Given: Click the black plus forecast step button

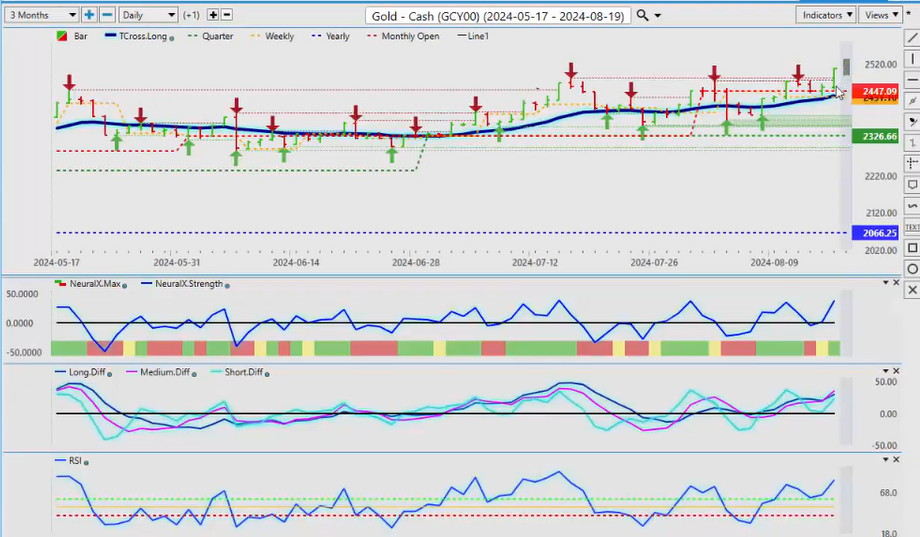Looking at the screenshot, I should click(x=213, y=15).
